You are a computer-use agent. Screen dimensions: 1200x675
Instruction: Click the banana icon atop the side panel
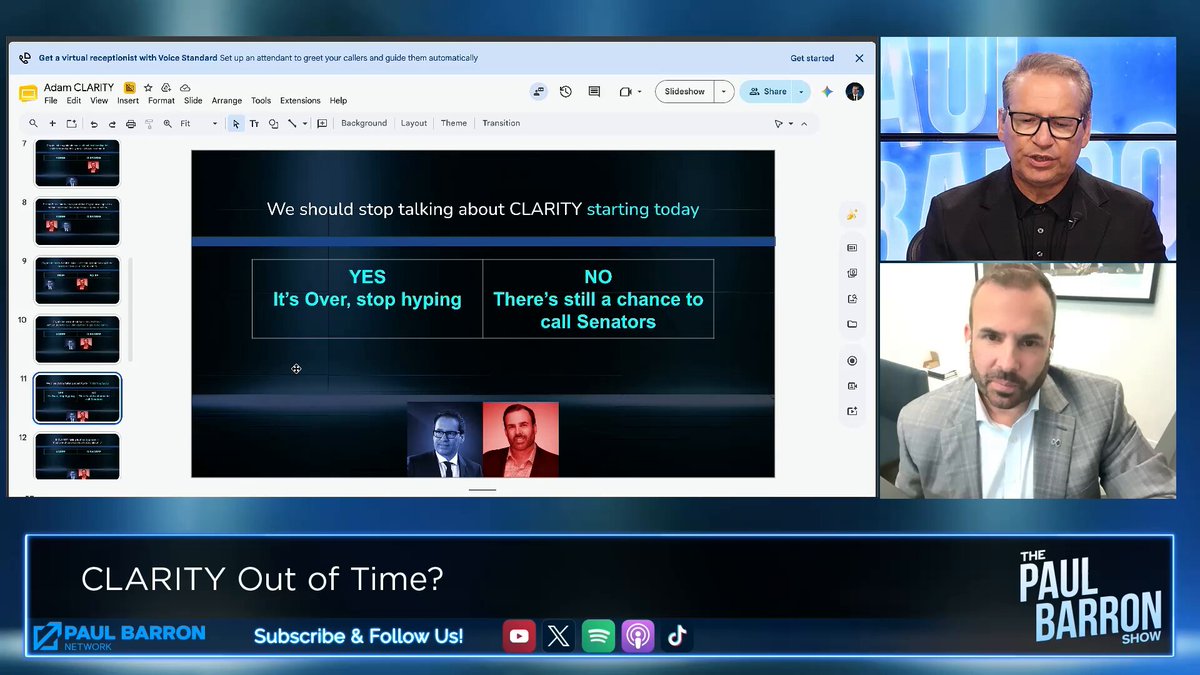[x=852, y=214]
